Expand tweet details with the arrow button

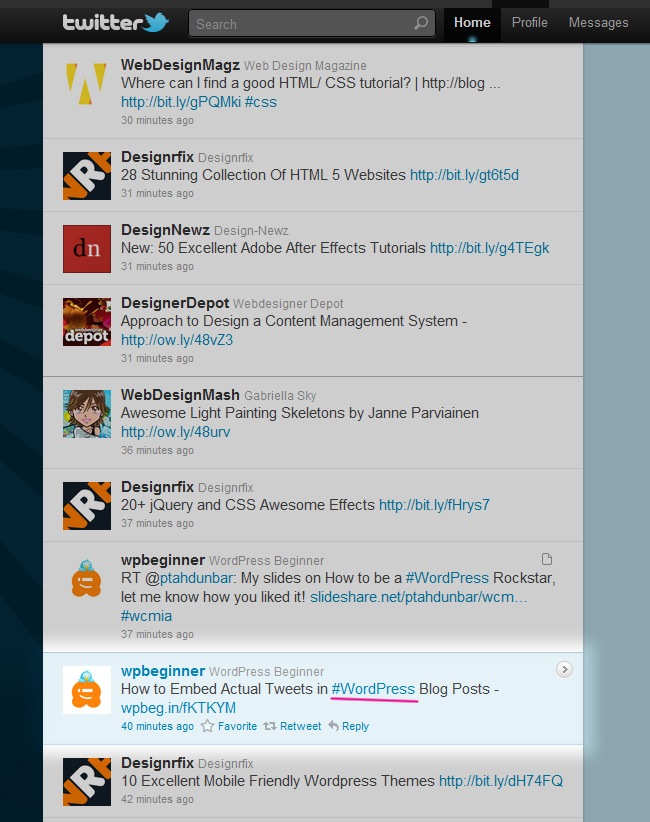564,669
